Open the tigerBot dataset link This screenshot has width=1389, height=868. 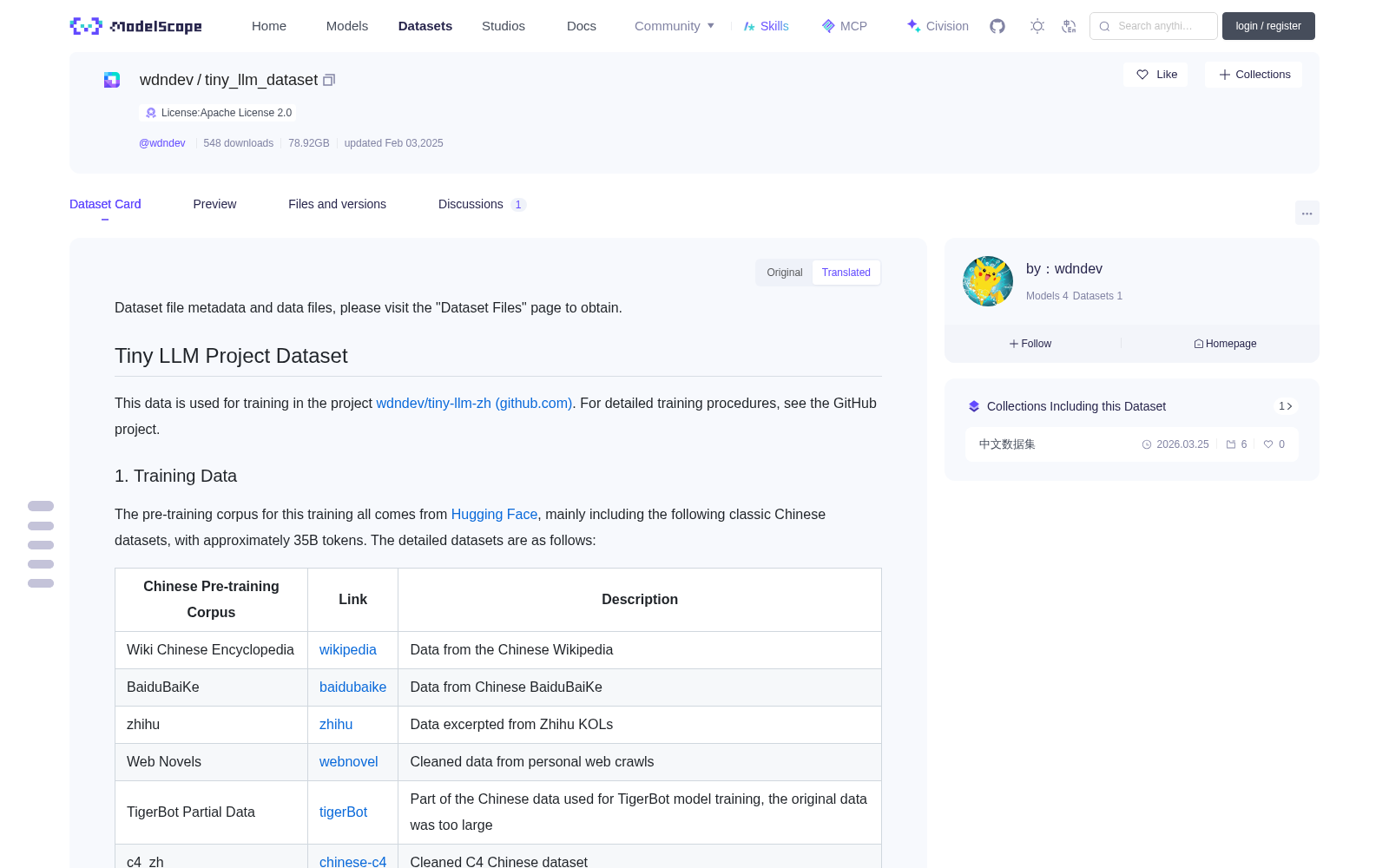343,812
